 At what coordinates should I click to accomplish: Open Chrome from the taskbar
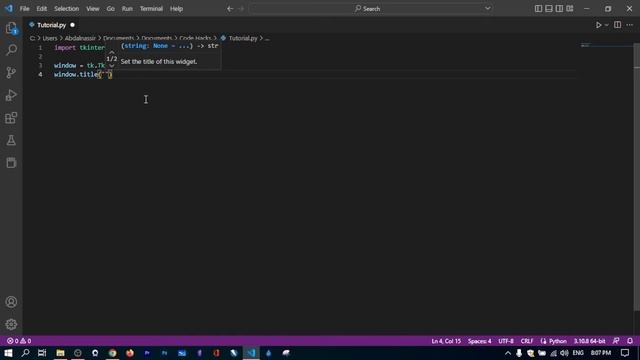click(112, 353)
